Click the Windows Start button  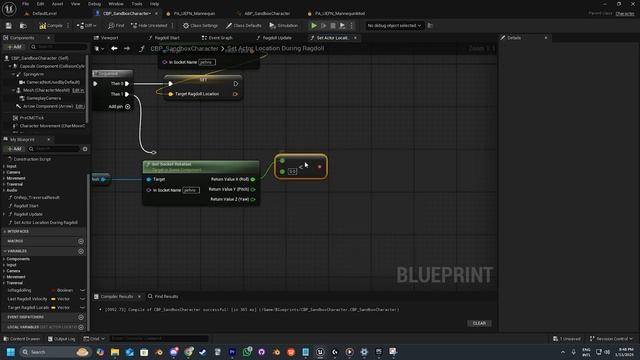pyautogui.click(x=11, y=352)
